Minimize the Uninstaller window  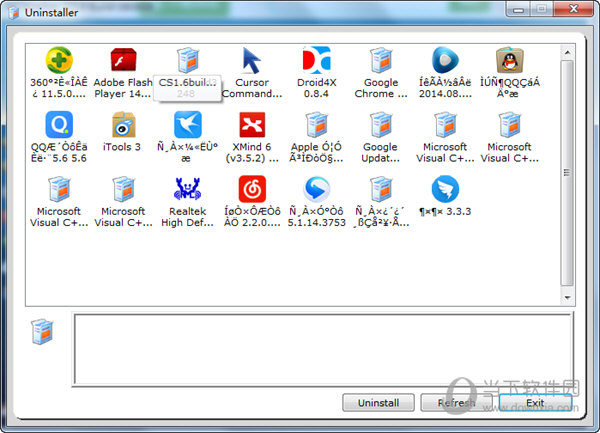pyautogui.click(x=518, y=9)
